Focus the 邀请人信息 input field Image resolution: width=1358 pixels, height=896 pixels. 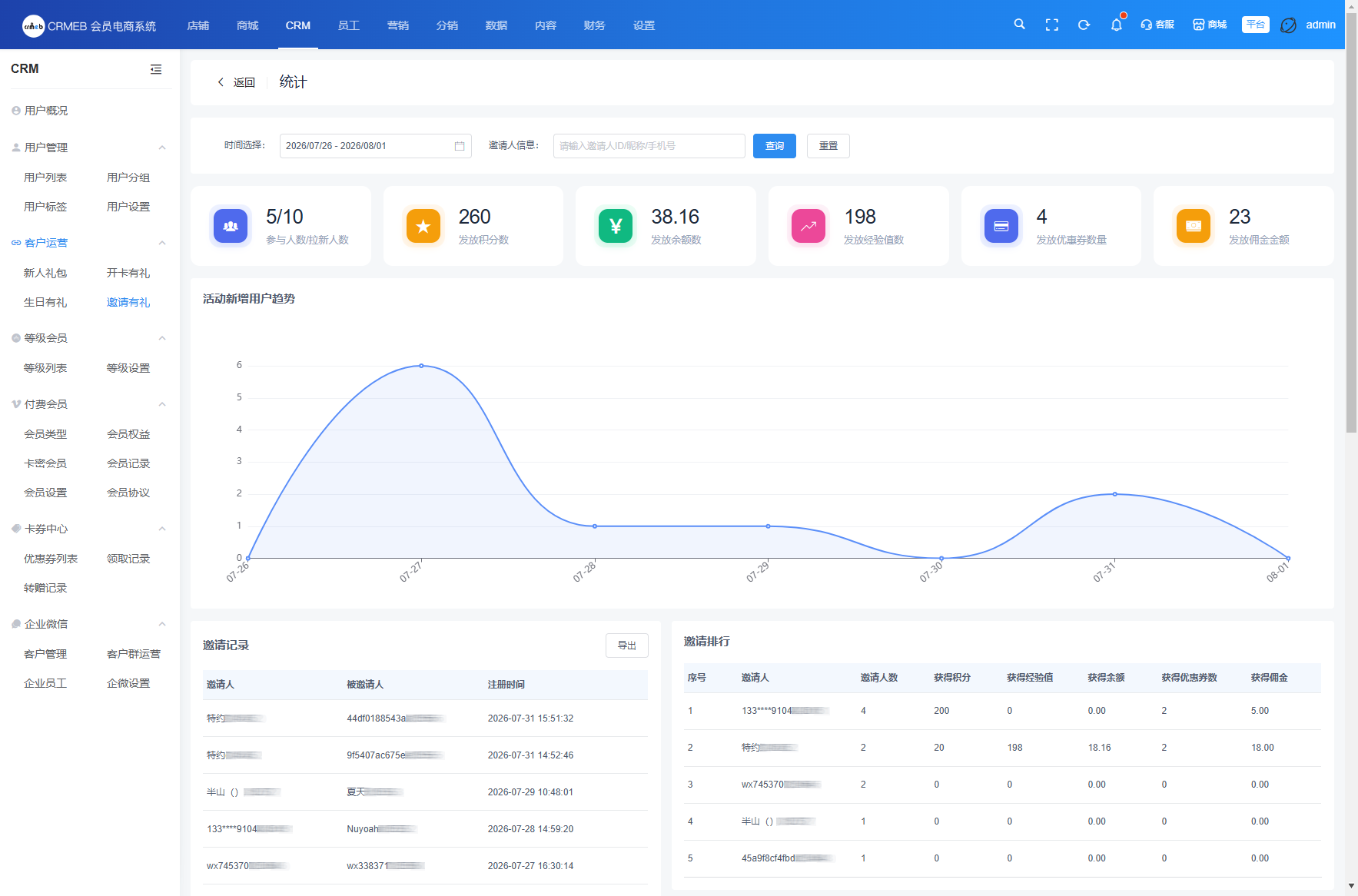(x=649, y=146)
